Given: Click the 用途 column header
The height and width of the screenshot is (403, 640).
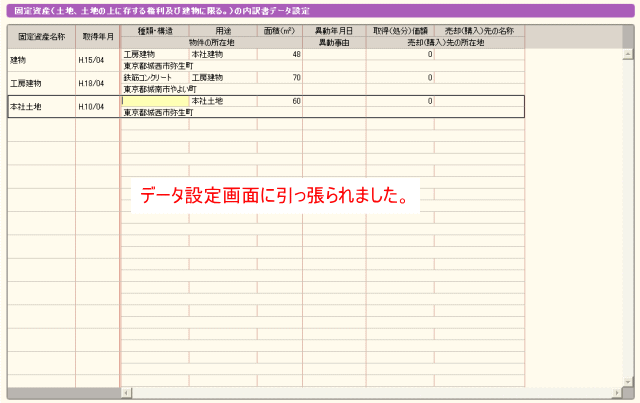Looking at the screenshot, I should point(223,31).
